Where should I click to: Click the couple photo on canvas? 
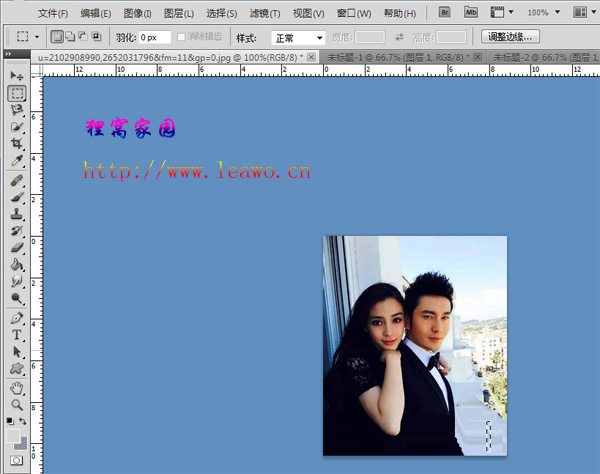415,346
